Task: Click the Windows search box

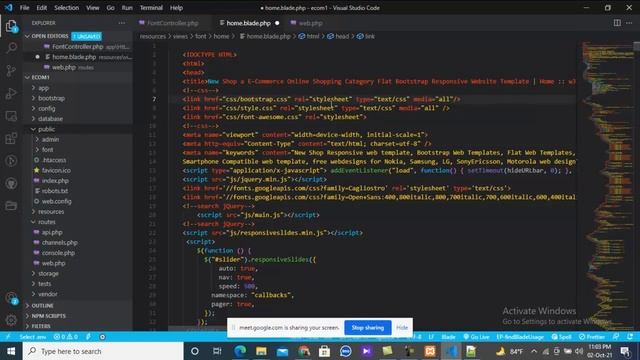Action: [103, 351]
